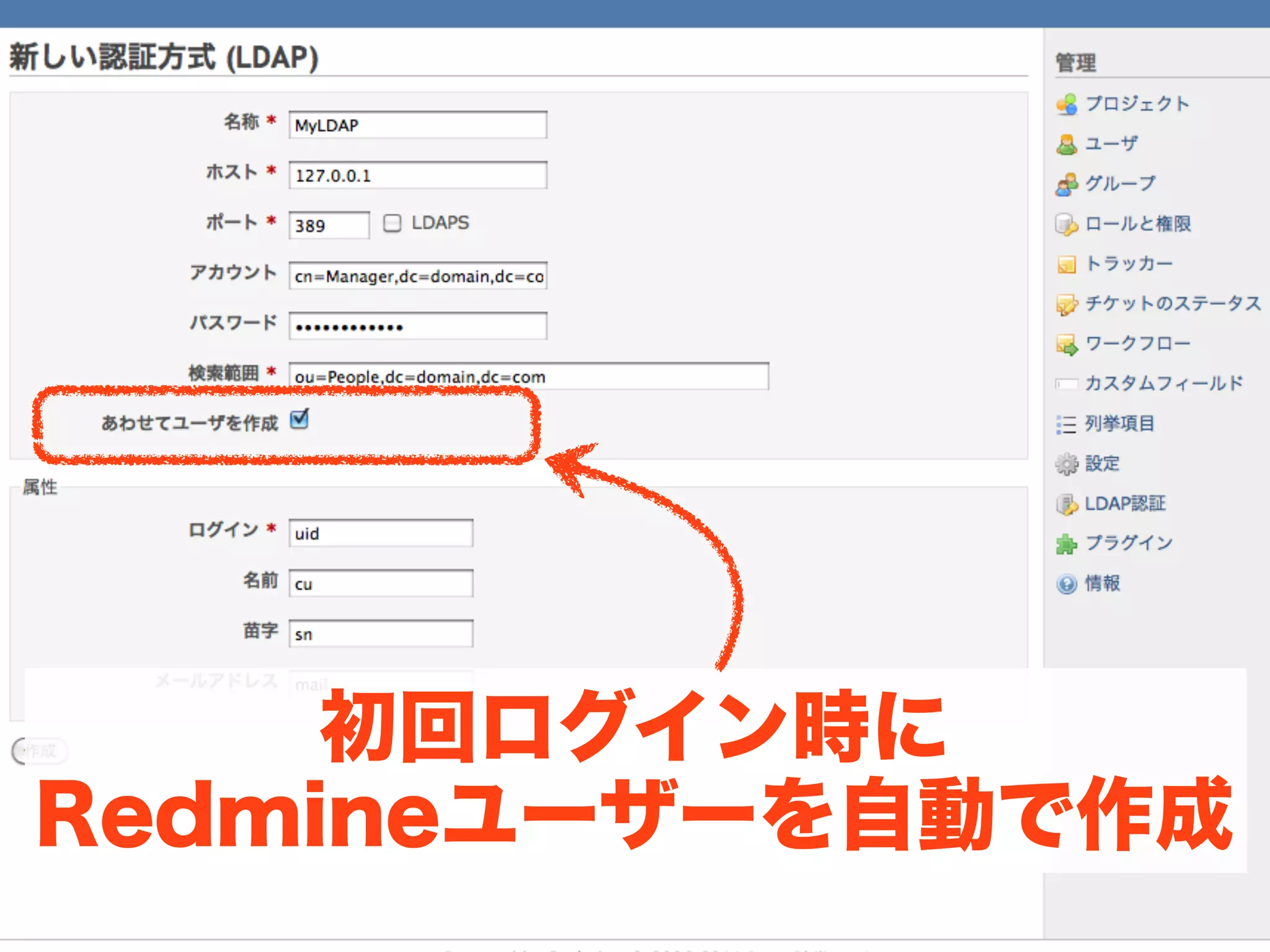Click the 作成 submit button
1270x952 pixels.
coord(40,751)
